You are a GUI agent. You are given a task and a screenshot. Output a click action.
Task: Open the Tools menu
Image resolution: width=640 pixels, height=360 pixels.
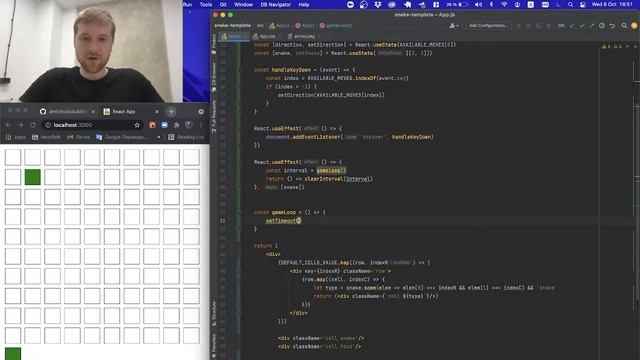click(x=206, y=4)
